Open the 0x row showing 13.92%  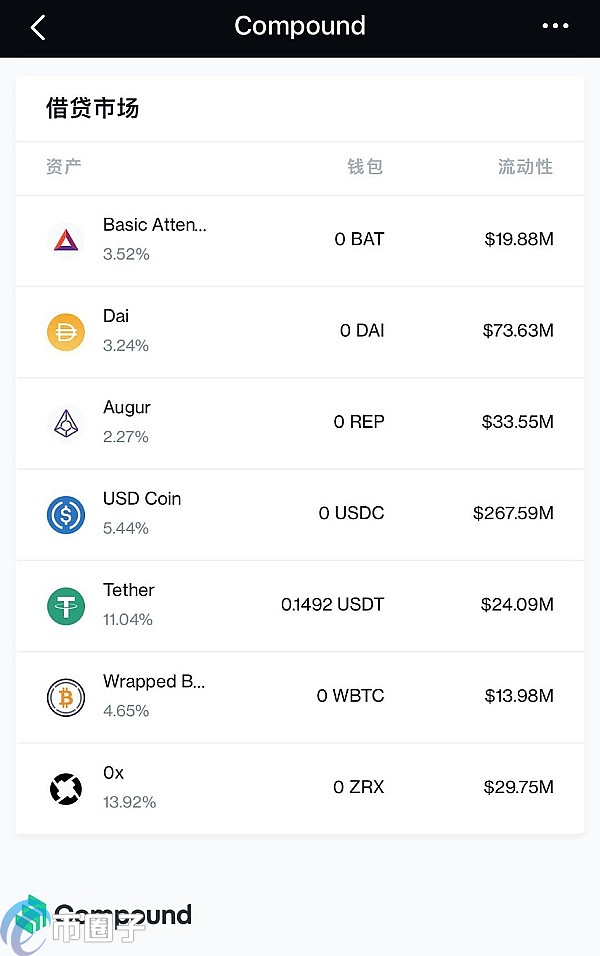pos(300,788)
